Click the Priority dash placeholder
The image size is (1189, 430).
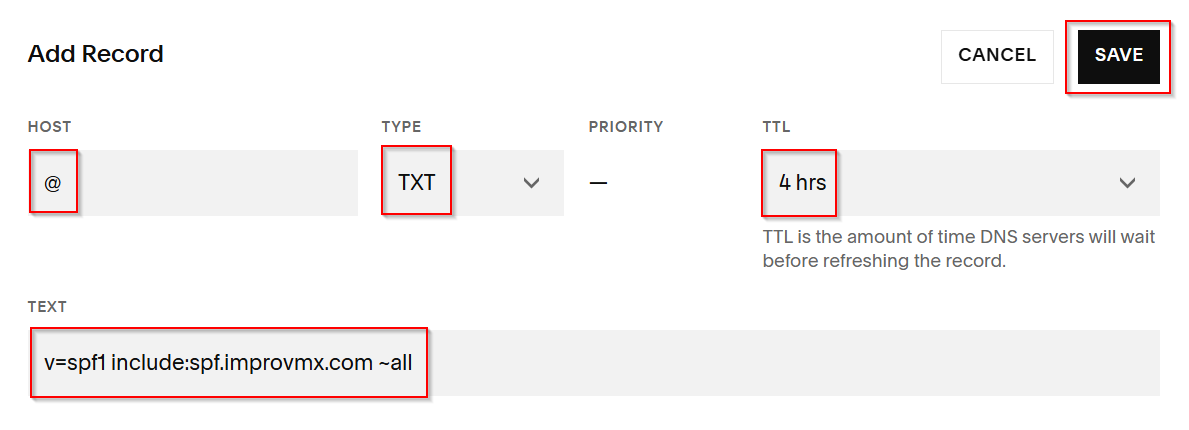tap(598, 183)
